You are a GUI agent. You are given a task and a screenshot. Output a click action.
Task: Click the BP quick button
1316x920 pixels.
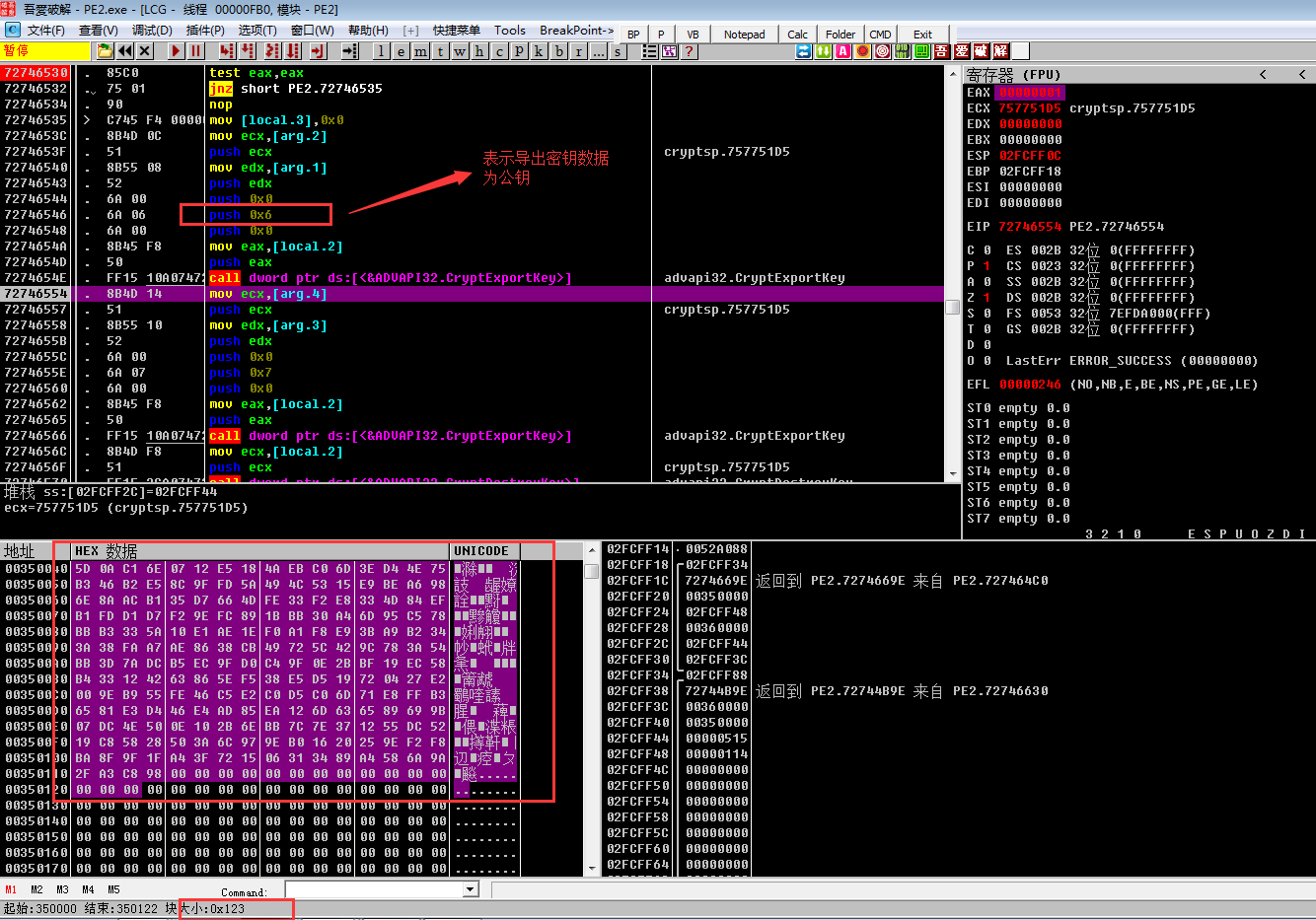point(633,34)
